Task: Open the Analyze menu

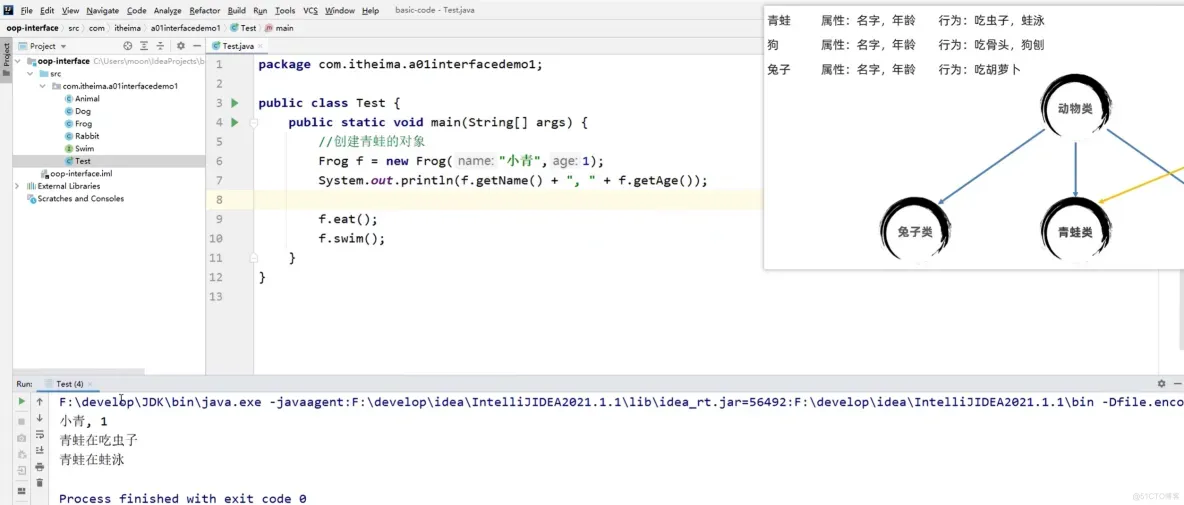Action: click(168, 11)
